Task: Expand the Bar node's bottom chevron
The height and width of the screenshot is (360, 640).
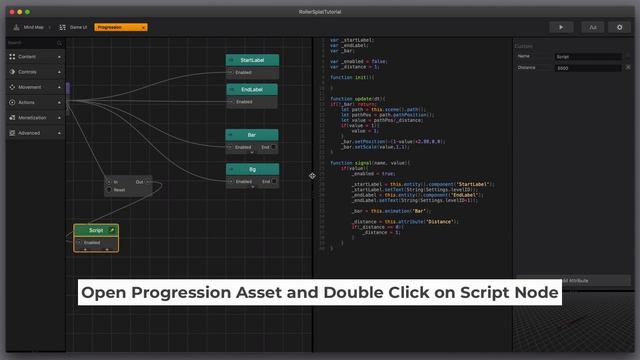Action: [252, 153]
